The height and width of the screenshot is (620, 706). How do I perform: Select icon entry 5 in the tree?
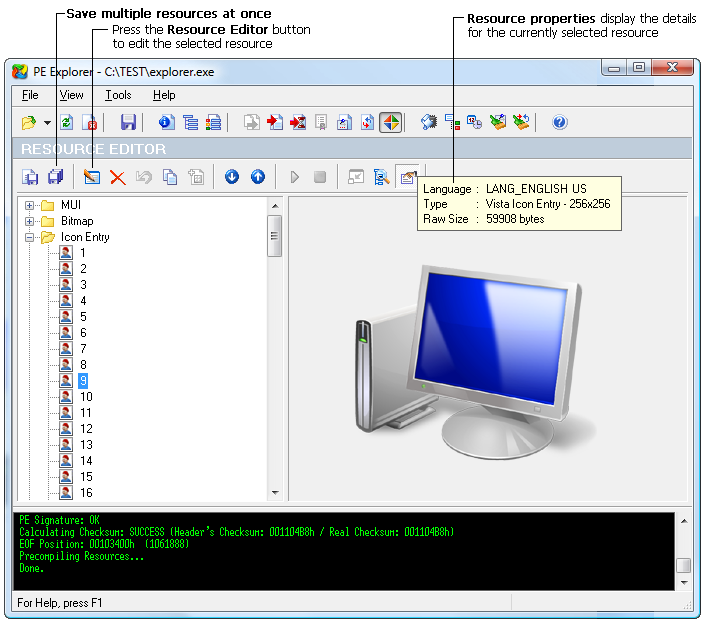pyautogui.click(x=84, y=317)
